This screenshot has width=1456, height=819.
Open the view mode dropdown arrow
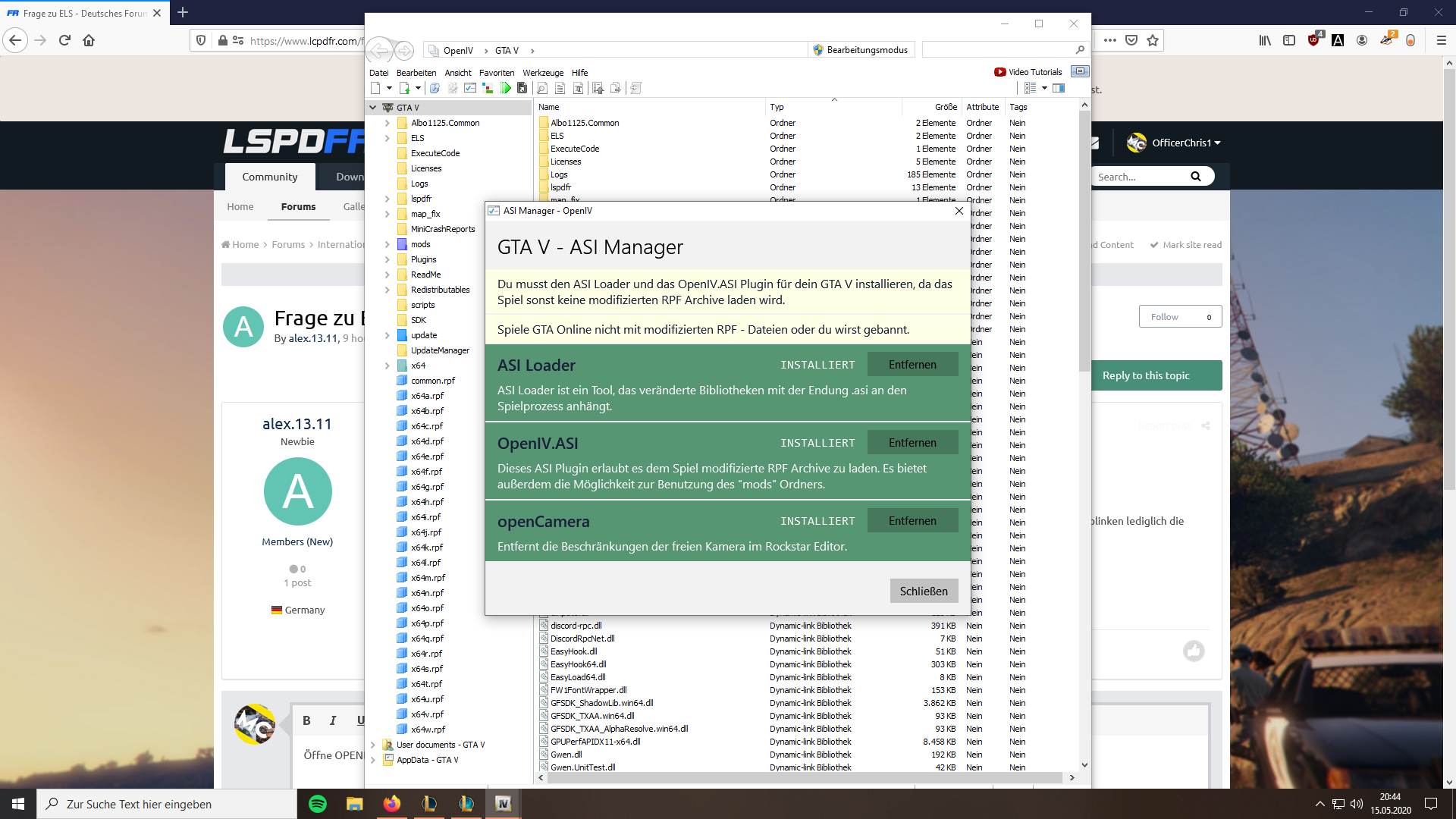point(1044,89)
